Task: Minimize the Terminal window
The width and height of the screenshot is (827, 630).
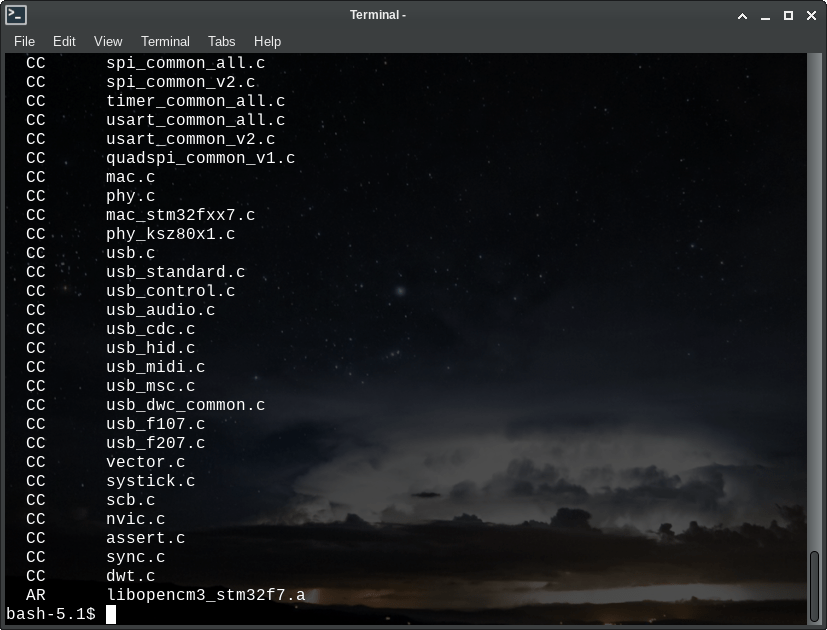Action: (765, 16)
